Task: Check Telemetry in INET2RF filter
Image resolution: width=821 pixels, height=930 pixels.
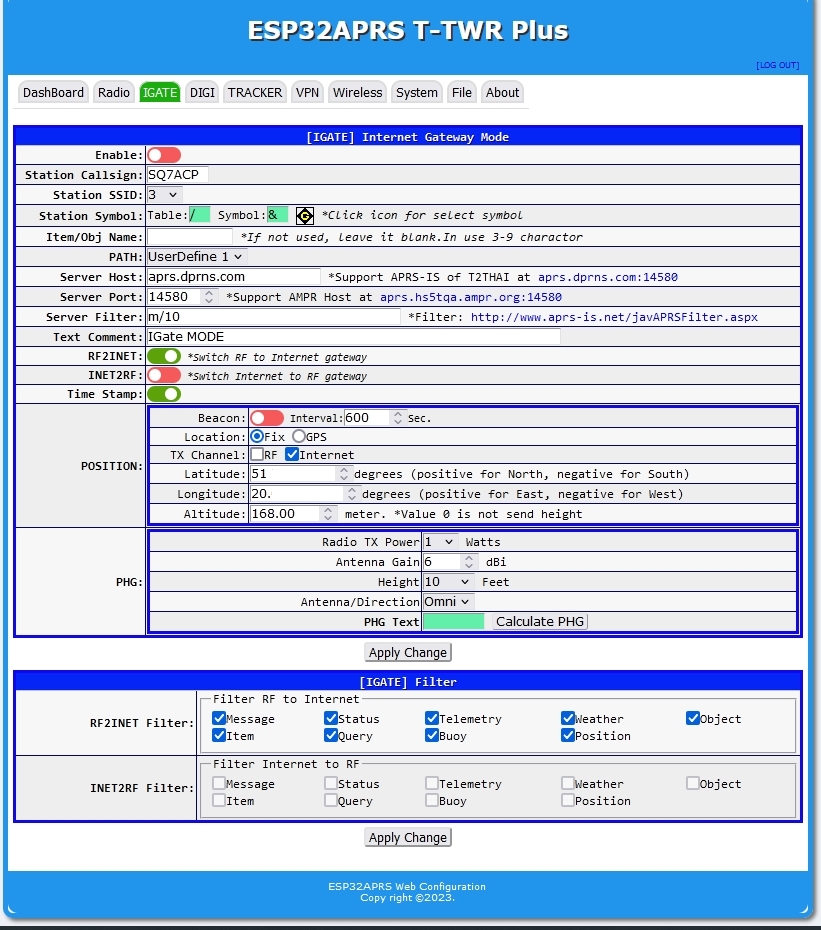Action: pyautogui.click(x=432, y=784)
